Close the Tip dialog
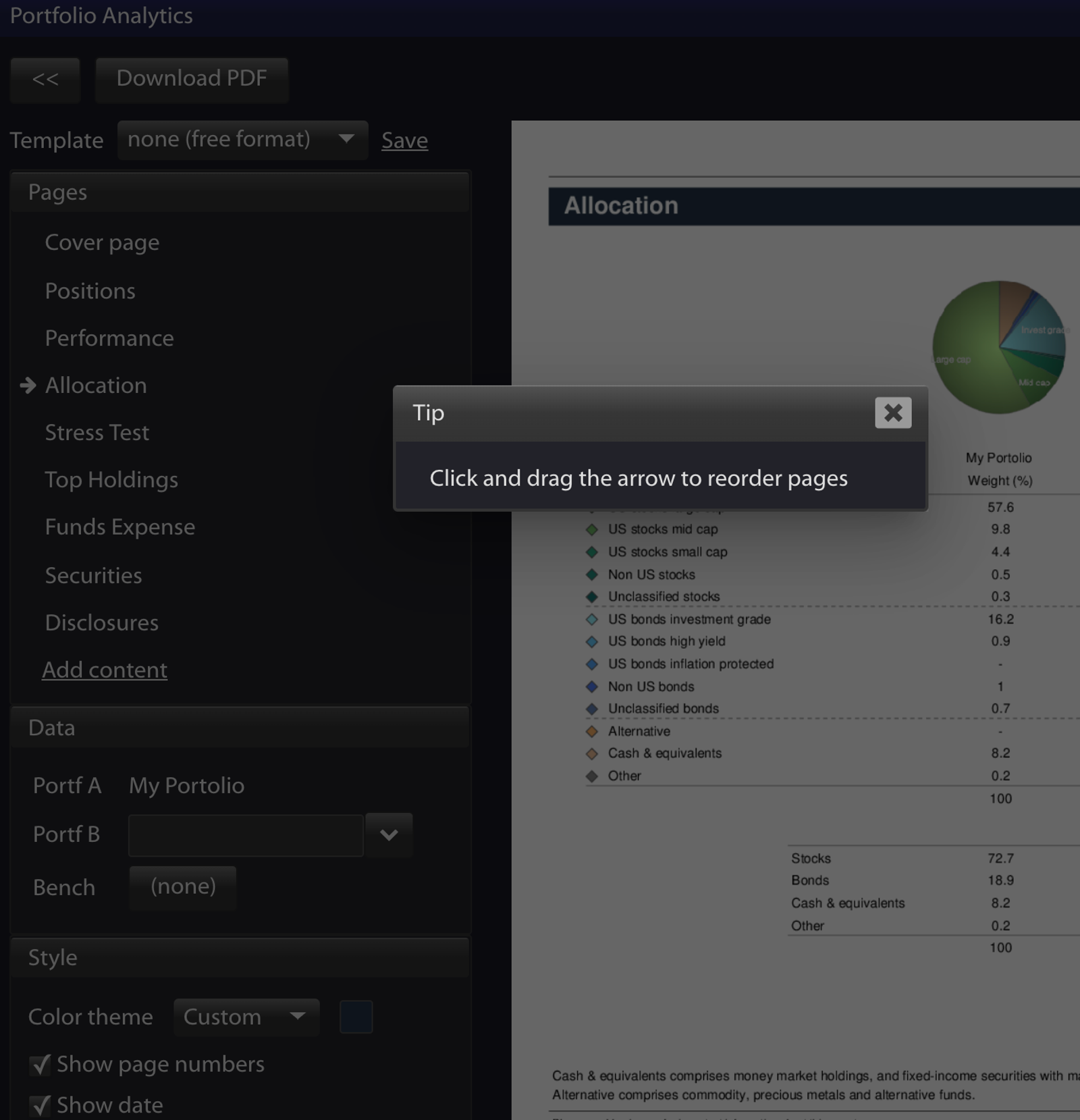Viewport: 1080px width, 1120px height. [x=893, y=412]
